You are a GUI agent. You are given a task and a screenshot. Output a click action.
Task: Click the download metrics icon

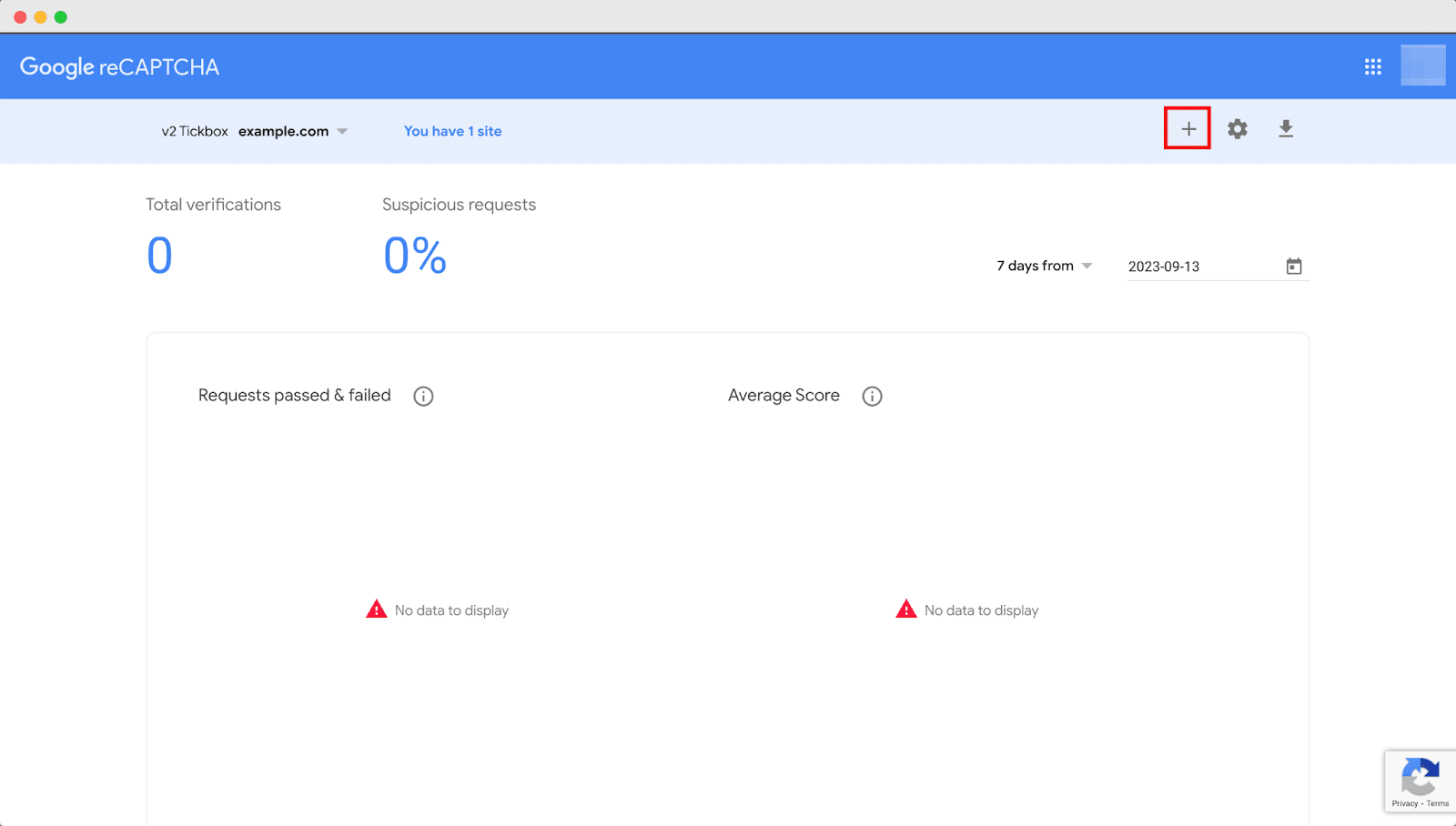coord(1286,128)
